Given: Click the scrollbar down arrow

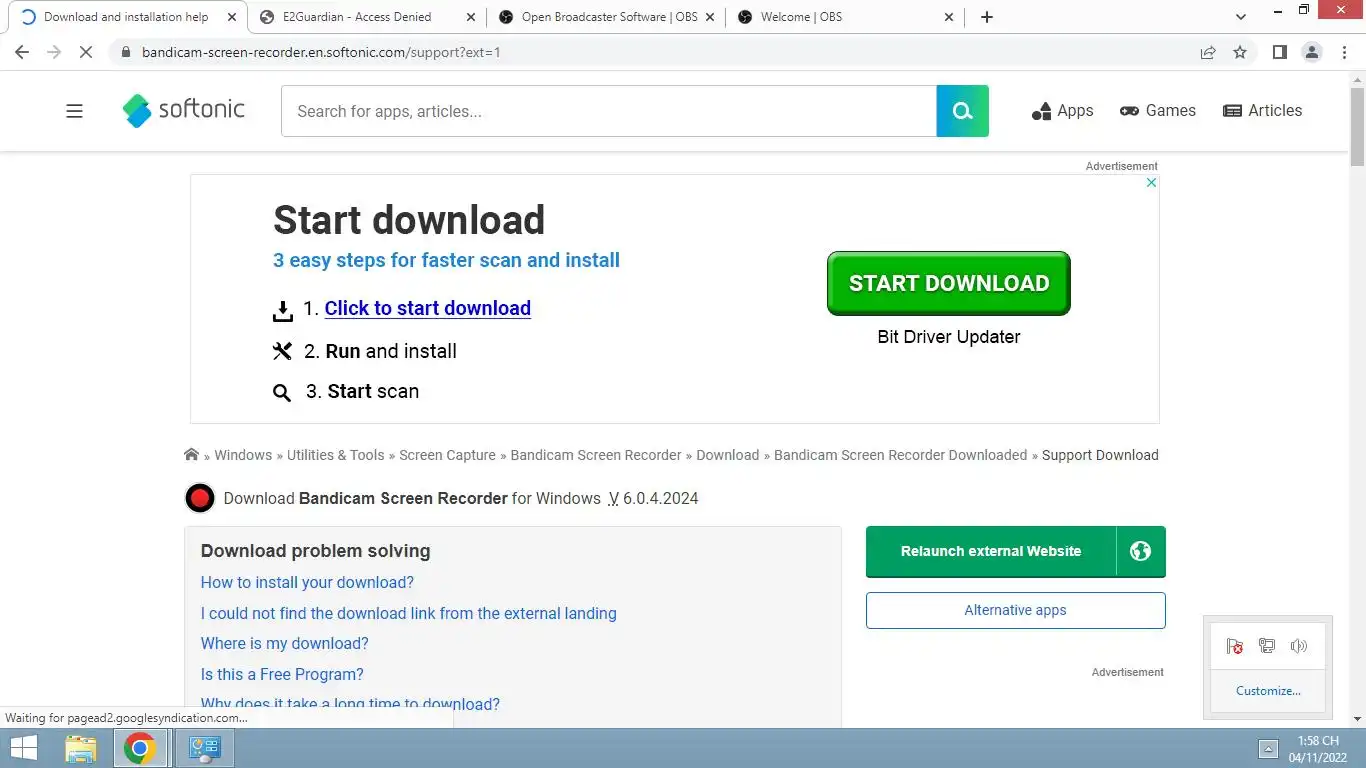Looking at the screenshot, I should pos(1357,718).
